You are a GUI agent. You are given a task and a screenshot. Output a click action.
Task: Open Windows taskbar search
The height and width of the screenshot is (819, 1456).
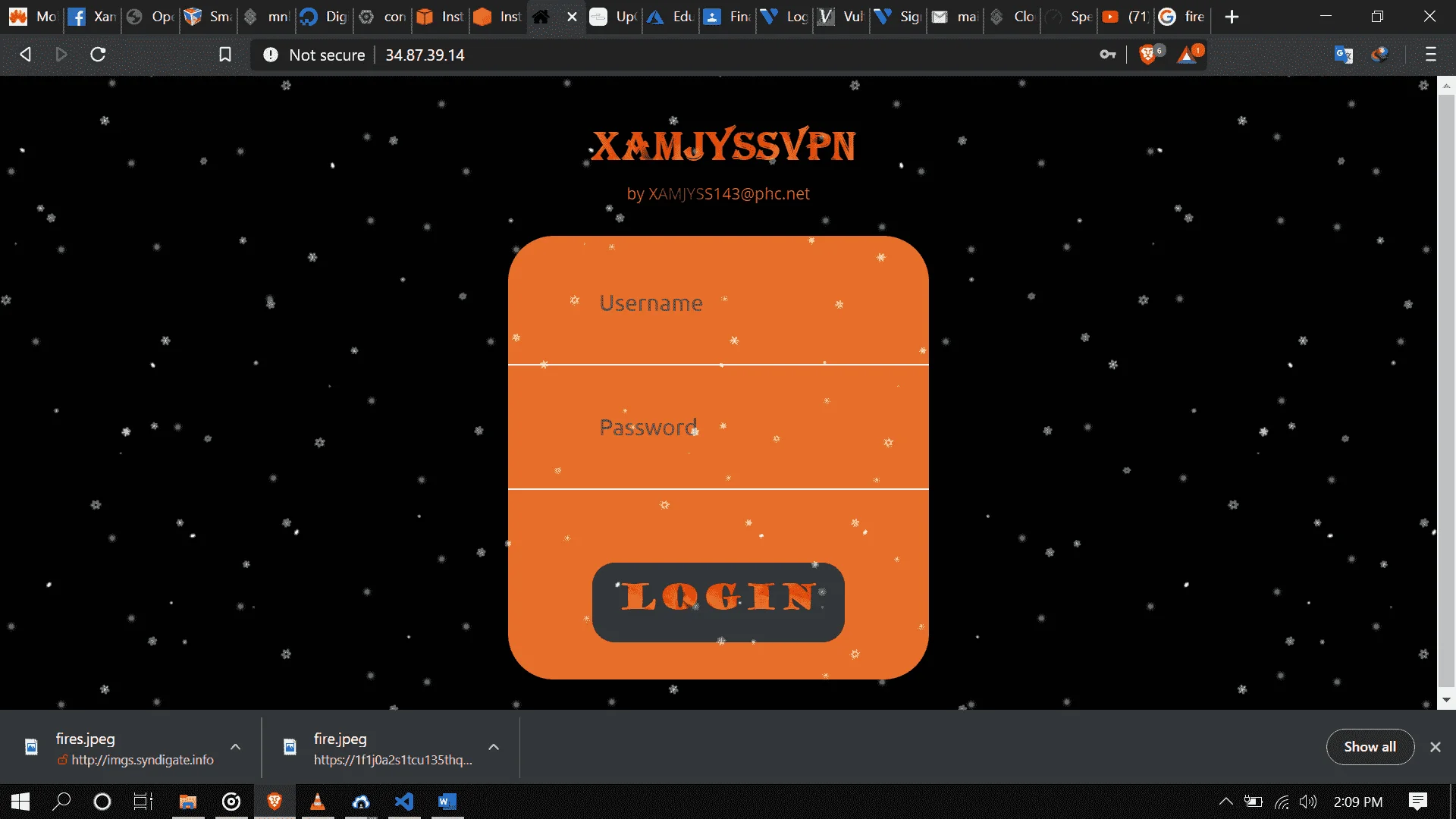pos(61,802)
